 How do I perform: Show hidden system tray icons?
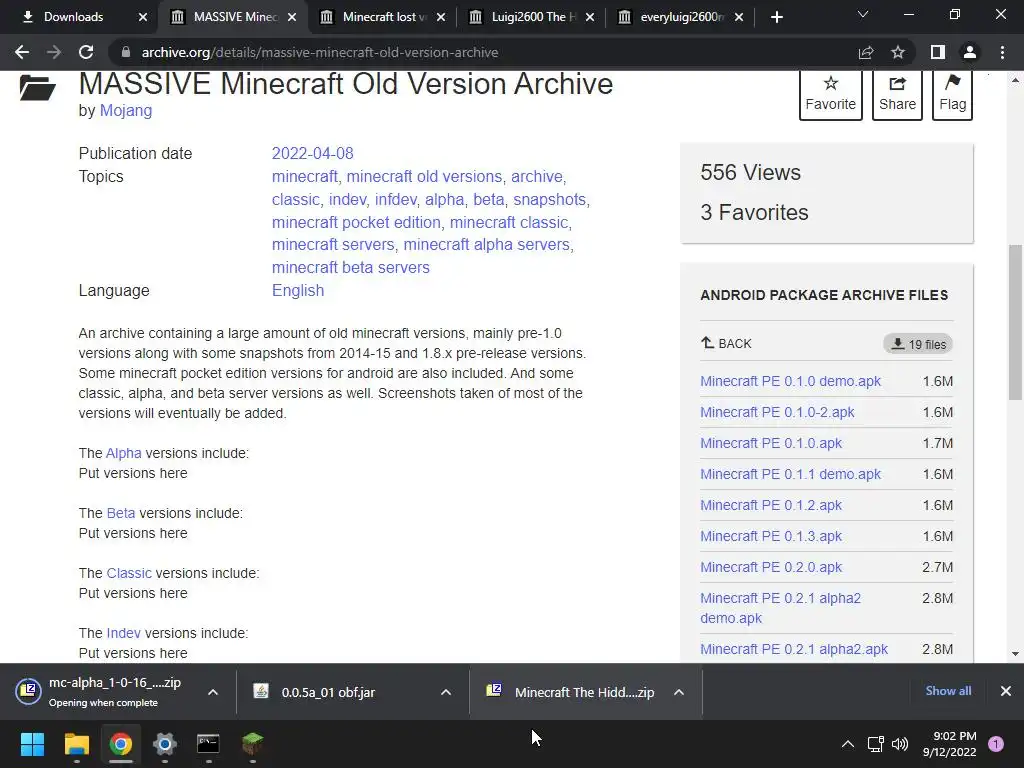coord(848,744)
